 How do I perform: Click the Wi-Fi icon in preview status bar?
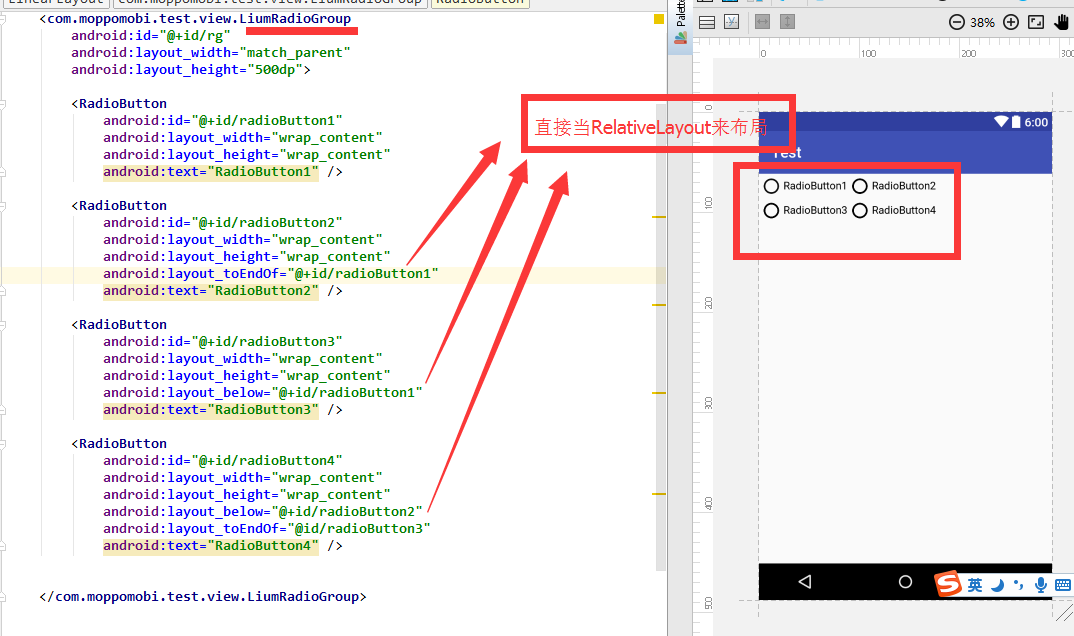[x=1001, y=122]
